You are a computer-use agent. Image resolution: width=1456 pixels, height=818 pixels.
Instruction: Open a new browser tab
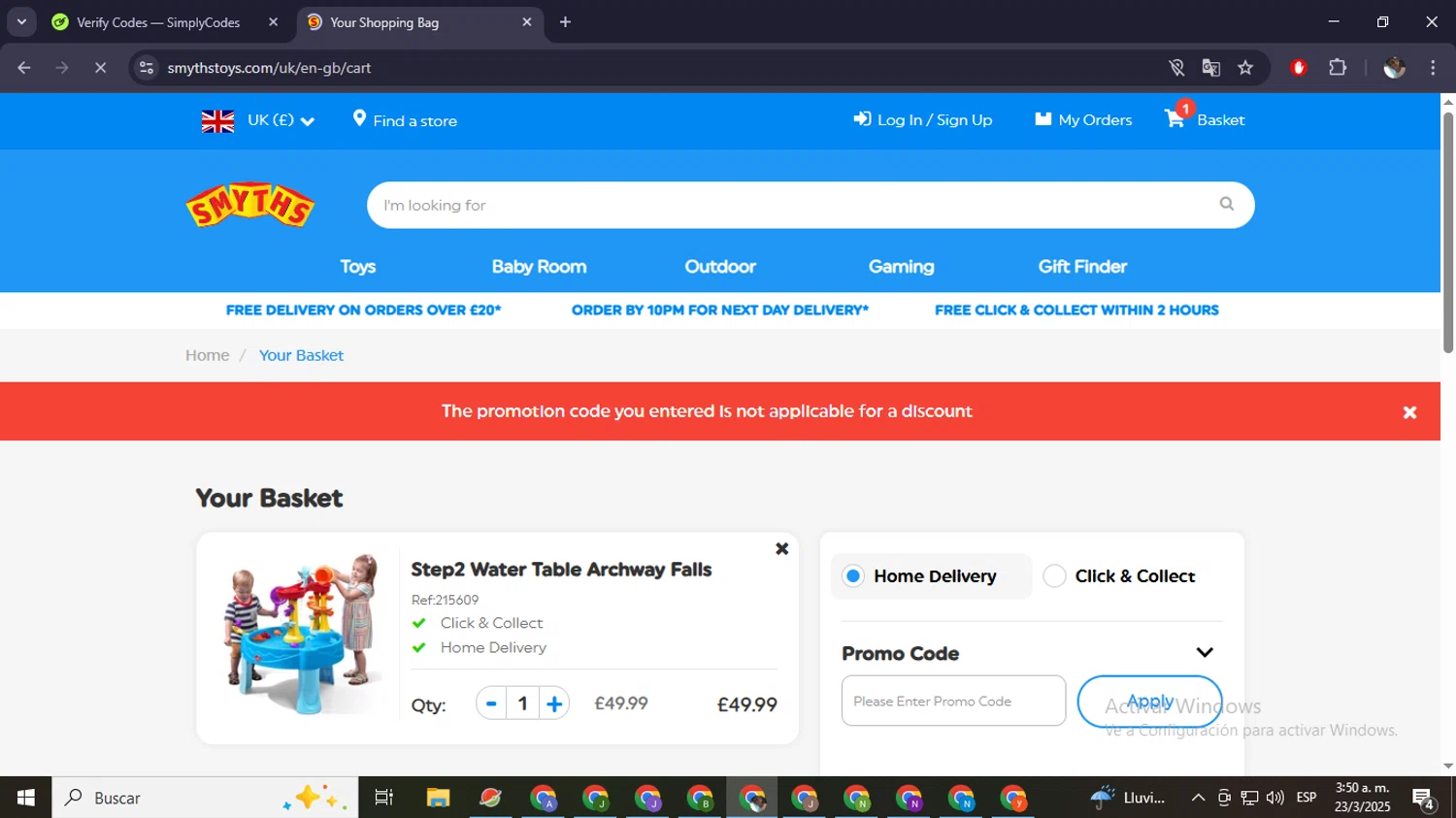click(x=565, y=21)
